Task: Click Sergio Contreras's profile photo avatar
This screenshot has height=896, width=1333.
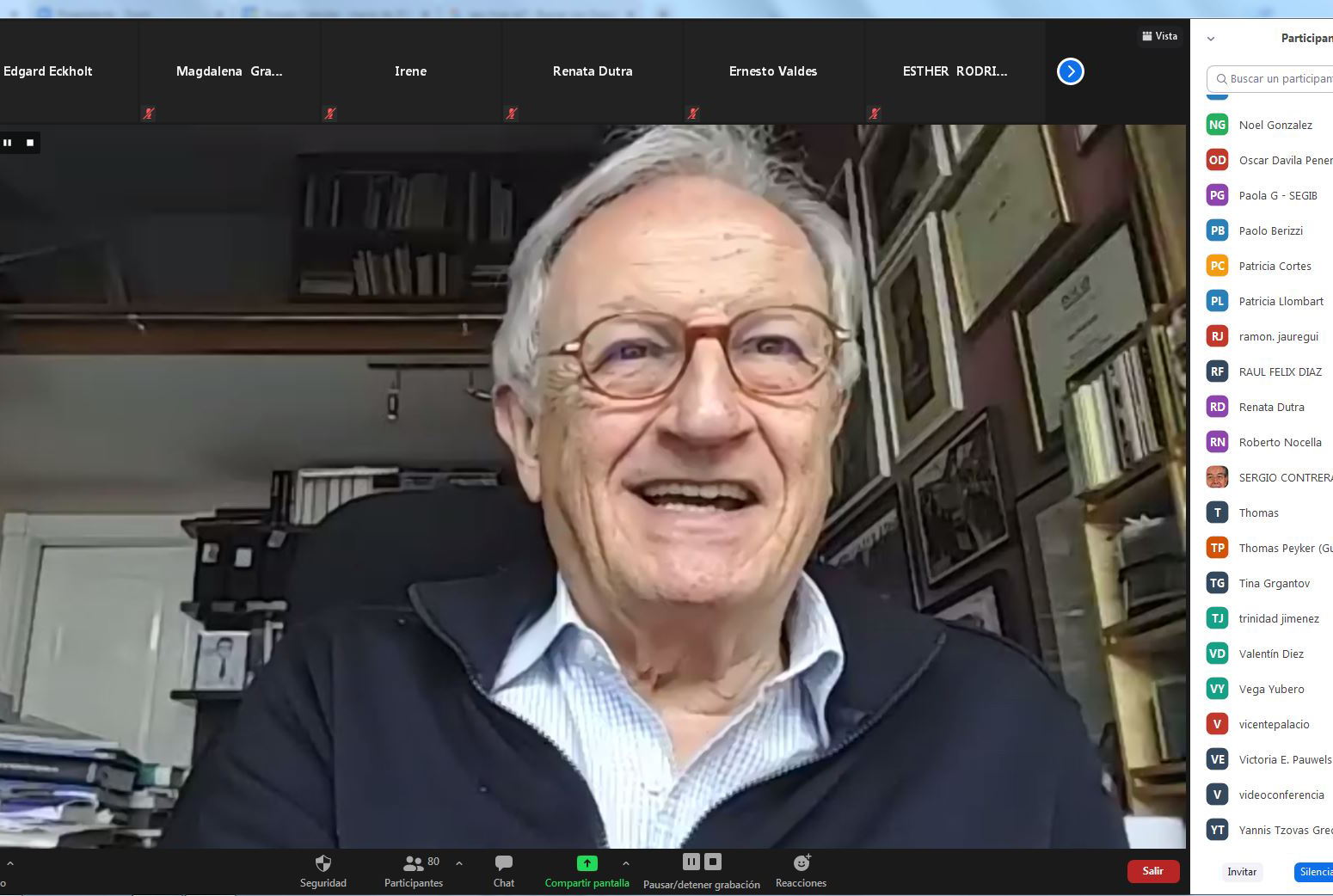Action: point(1217,477)
